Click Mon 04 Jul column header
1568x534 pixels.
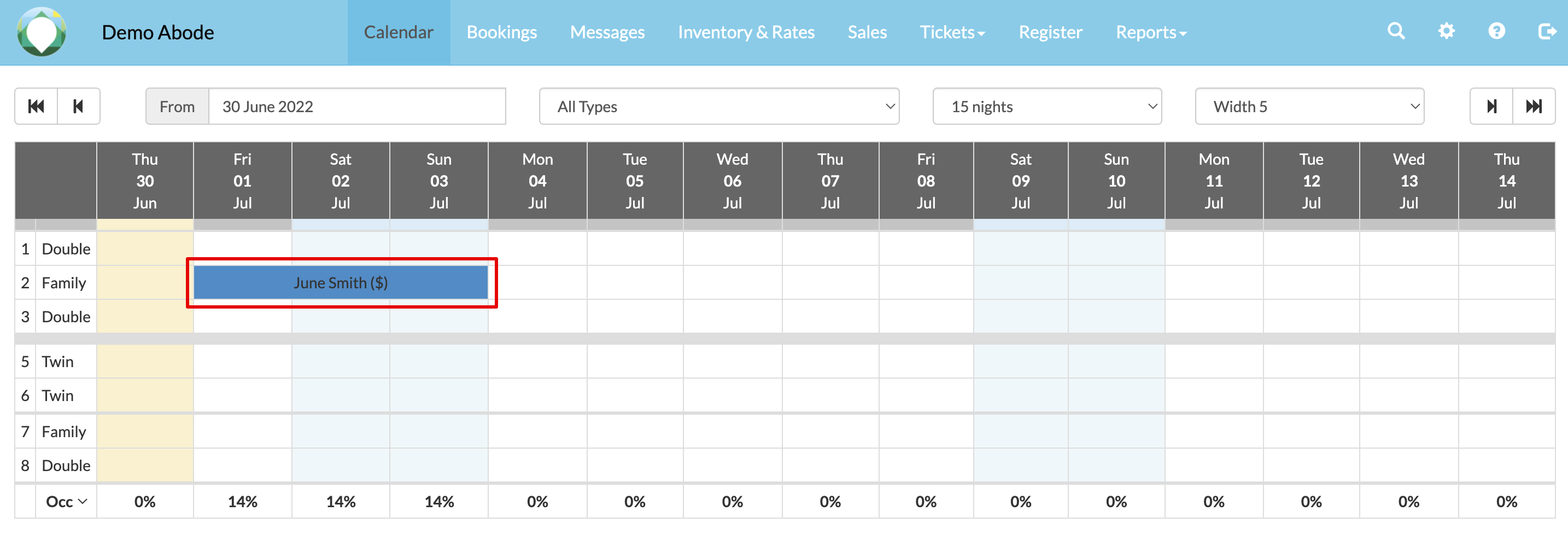coord(537,181)
